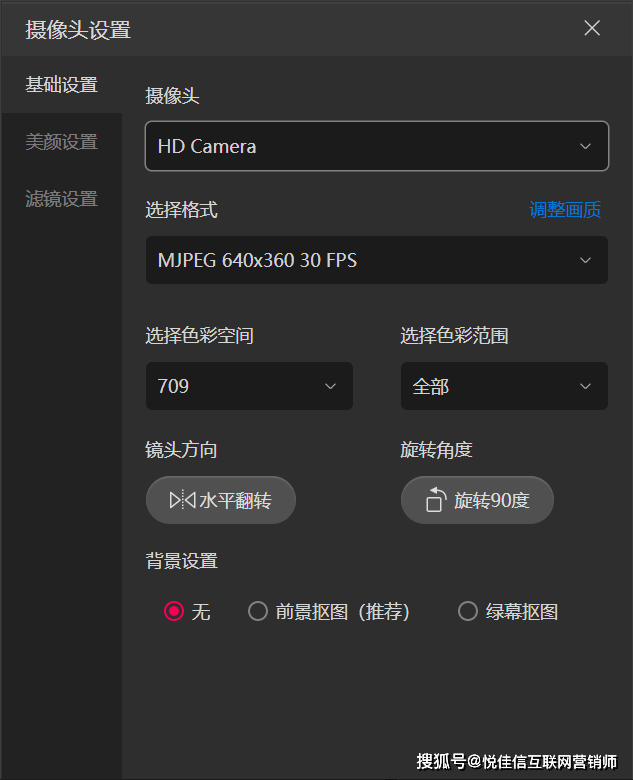Screen dimensions: 633x780
Task: Click the chevron beside color space 709
Action: (331, 386)
